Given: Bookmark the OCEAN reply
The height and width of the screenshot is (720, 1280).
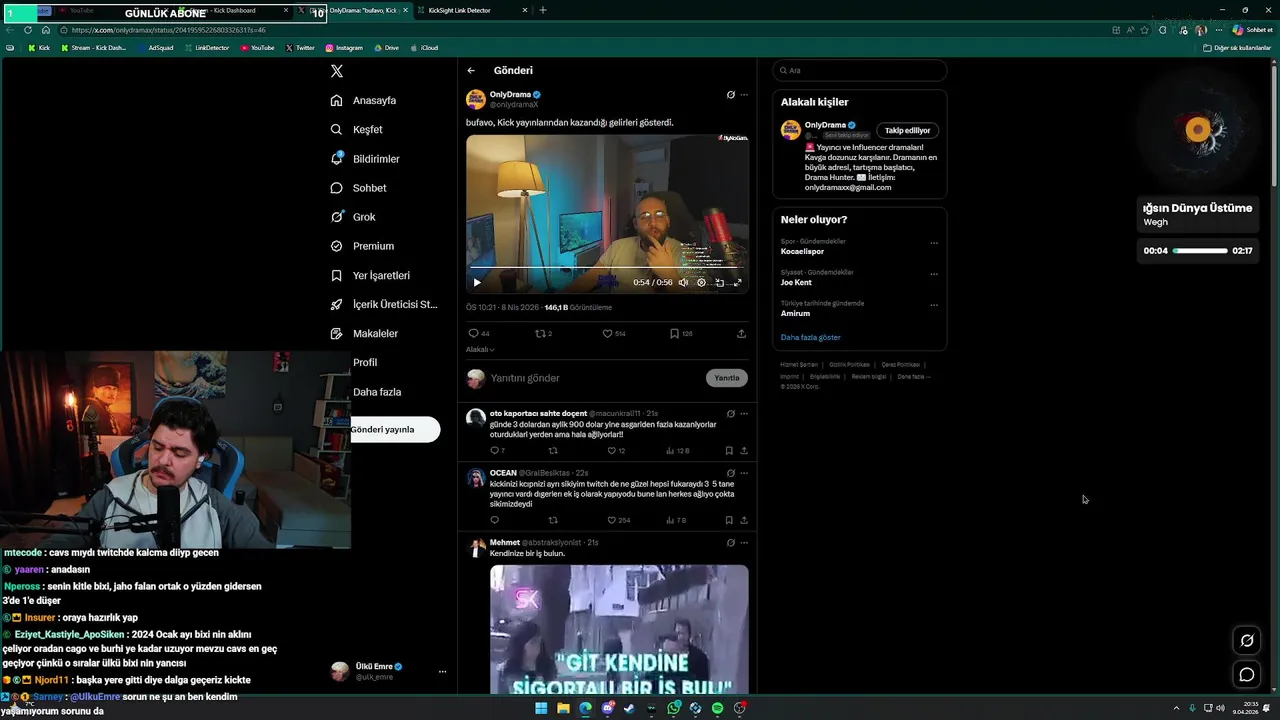Looking at the screenshot, I should tap(729, 520).
